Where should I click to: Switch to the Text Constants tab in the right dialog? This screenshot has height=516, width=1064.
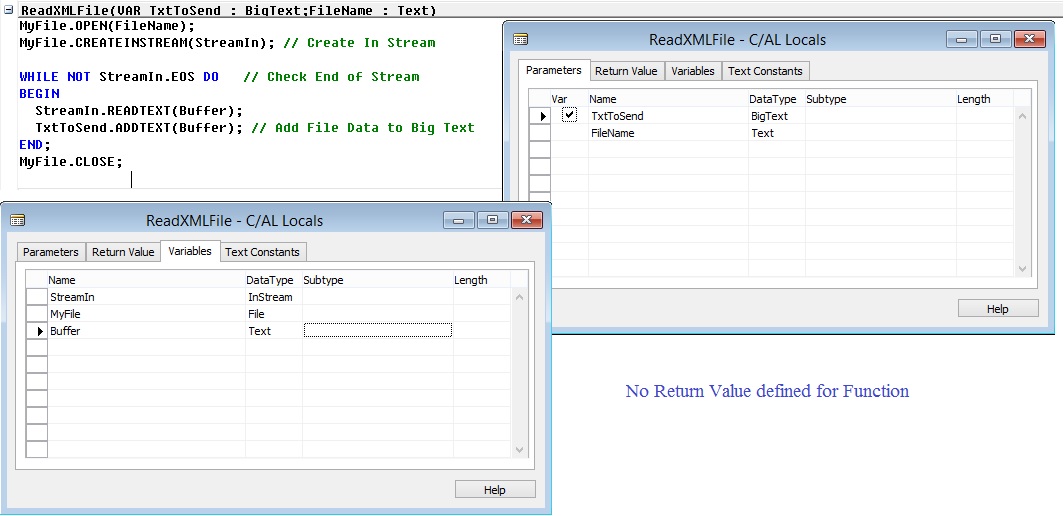coord(765,71)
